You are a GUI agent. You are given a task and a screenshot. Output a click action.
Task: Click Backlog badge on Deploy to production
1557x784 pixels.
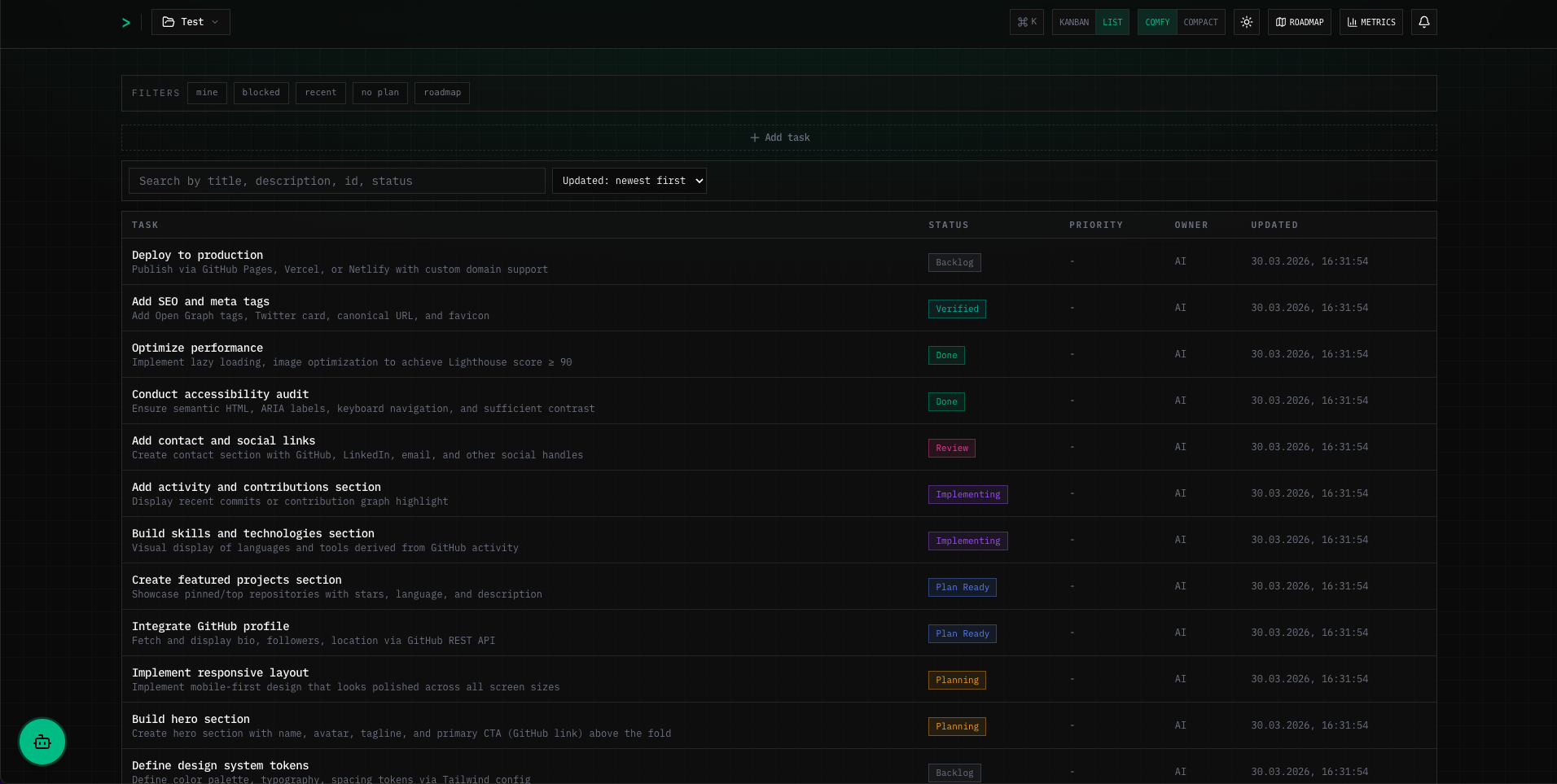click(x=954, y=262)
